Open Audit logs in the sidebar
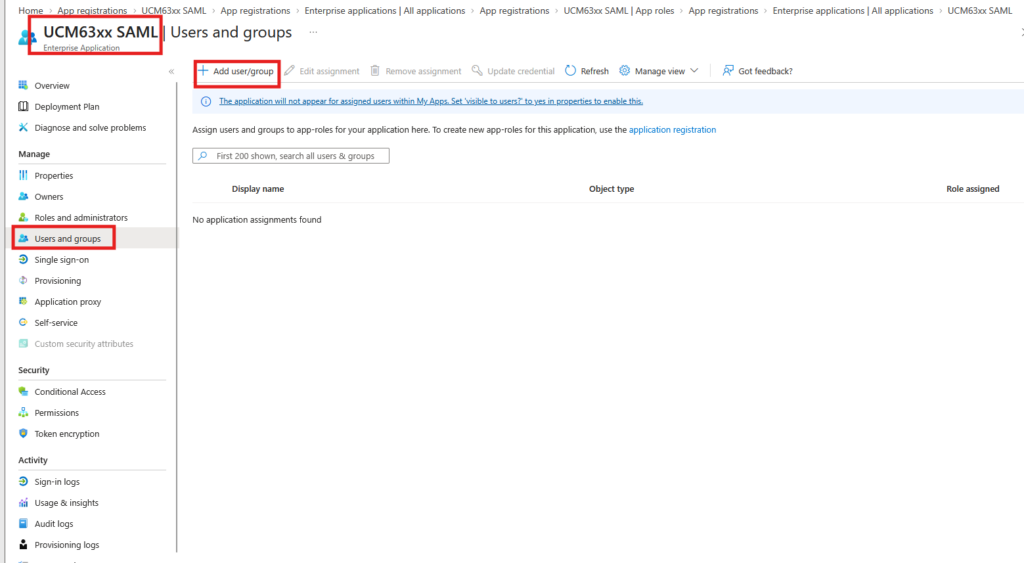 click(x=54, y=524)
